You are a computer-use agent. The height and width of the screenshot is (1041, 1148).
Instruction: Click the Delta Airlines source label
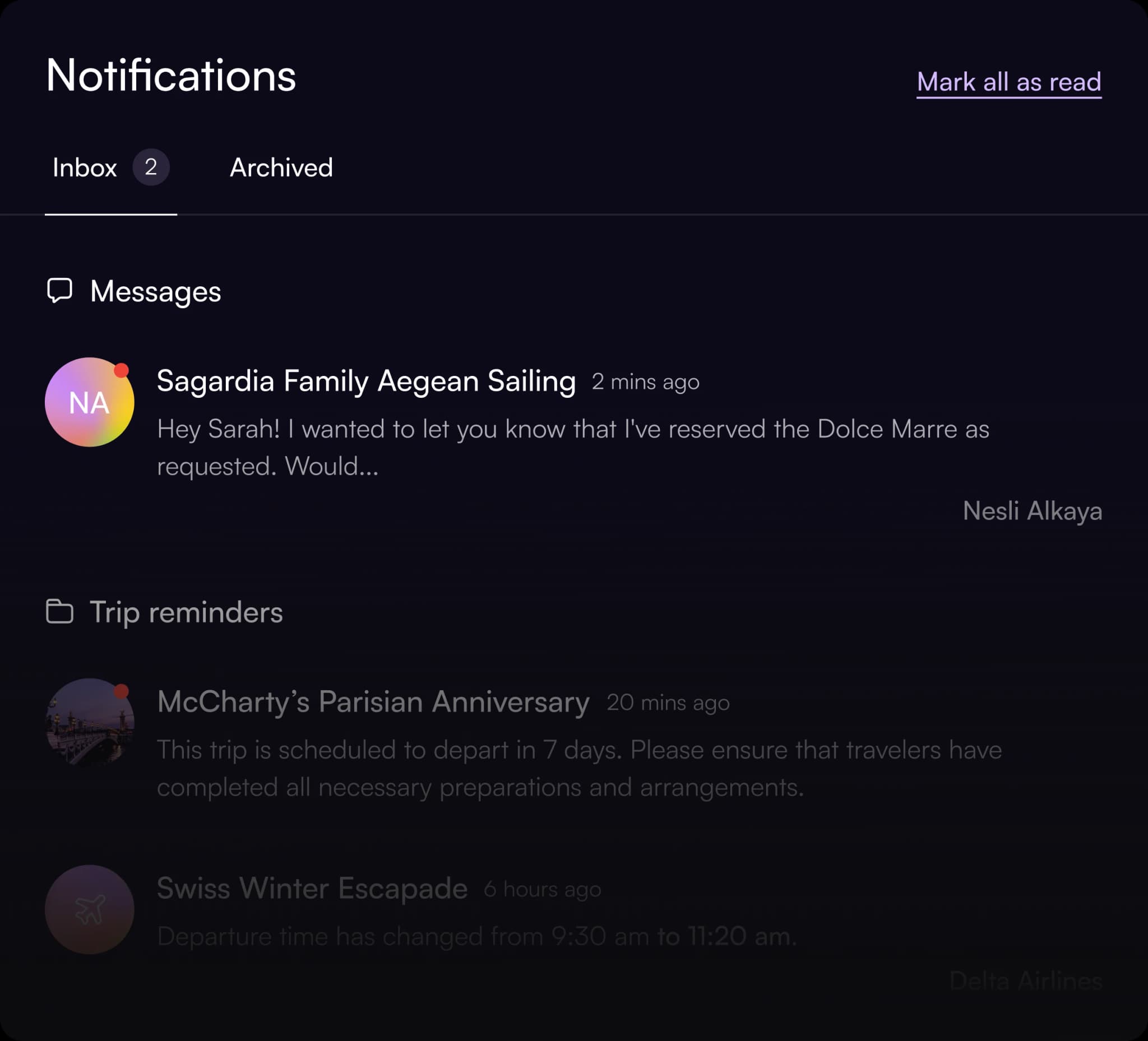pyautogui.click(x=1026, y=981)
